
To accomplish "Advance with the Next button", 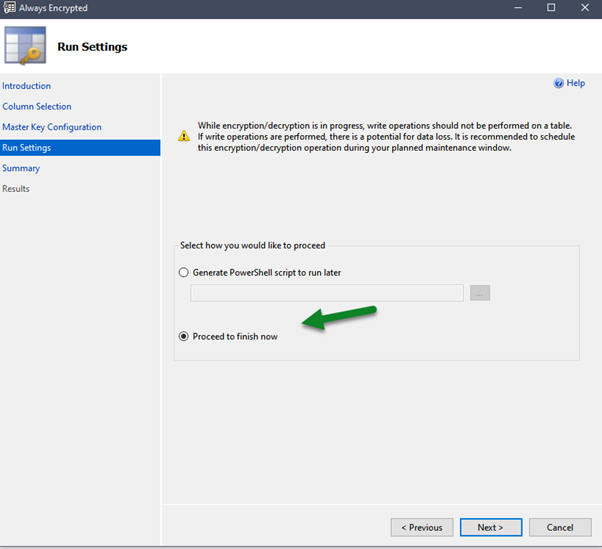I will 491,527.
